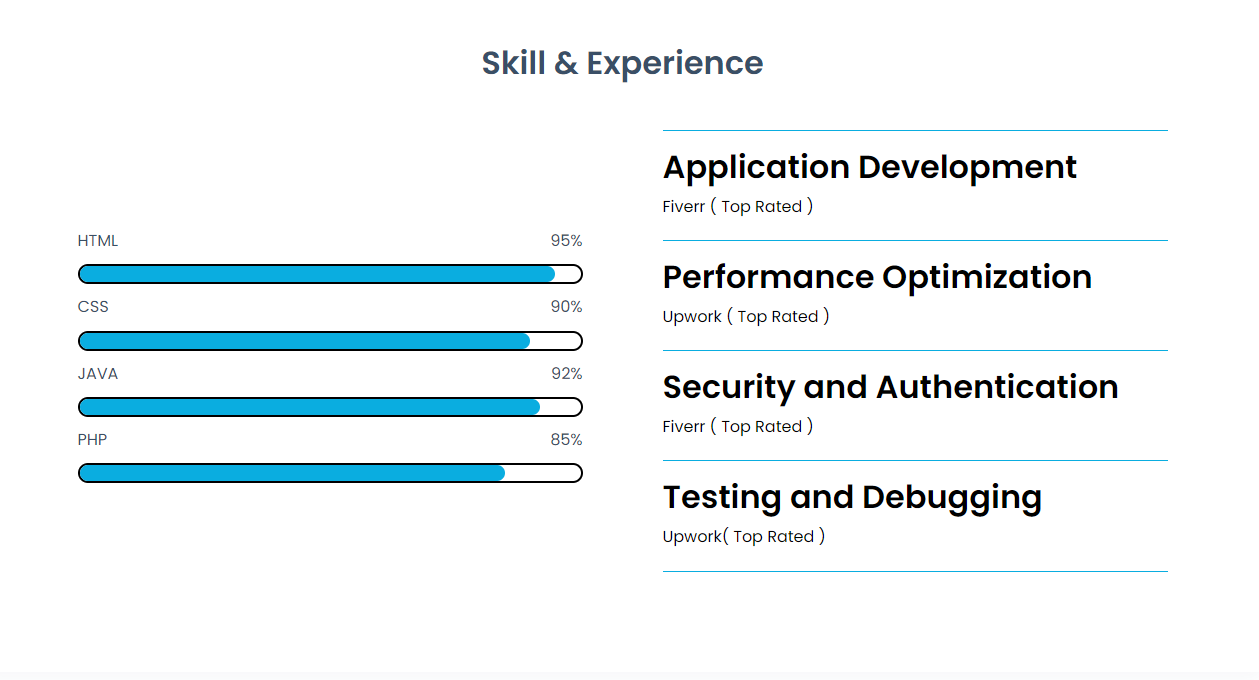
Task: Click the Security and Authentication heading
Action: [890, 387]
